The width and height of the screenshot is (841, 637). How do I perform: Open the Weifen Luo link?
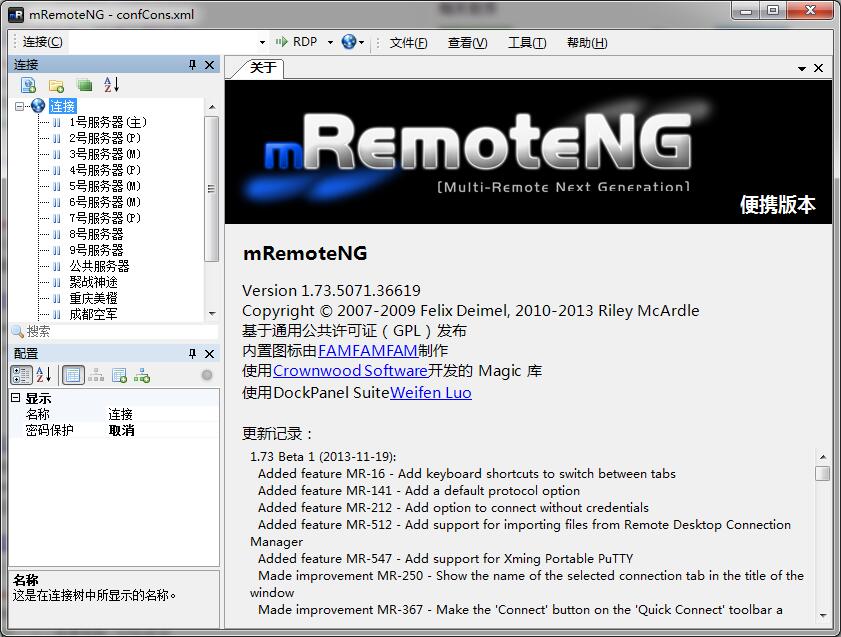point(431,393)
